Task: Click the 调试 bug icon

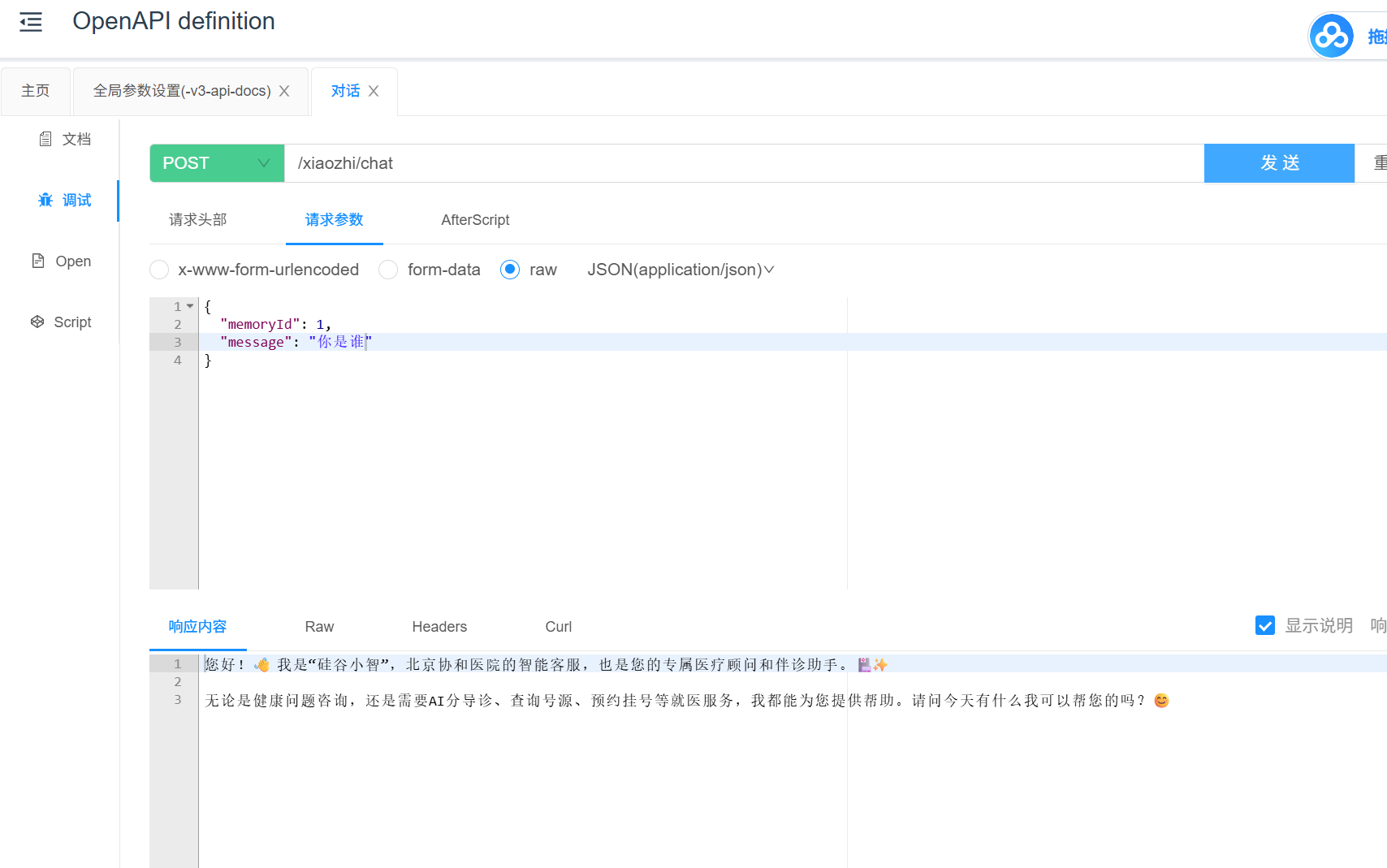Action: [45, 201]
